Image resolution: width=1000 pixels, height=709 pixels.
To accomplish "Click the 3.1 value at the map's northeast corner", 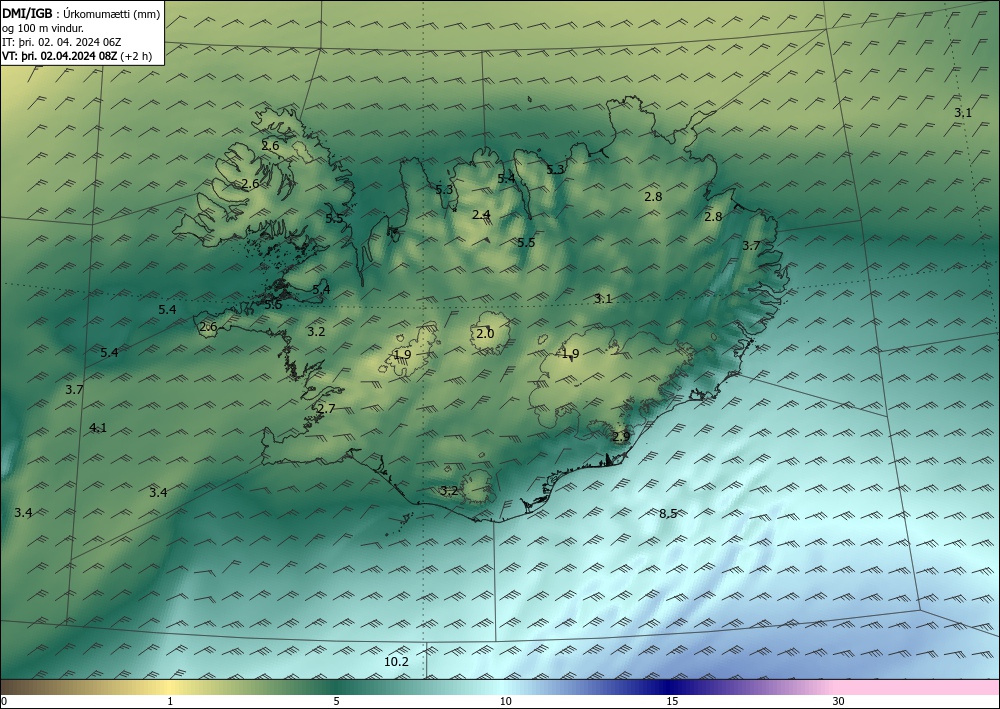I will click(963, 113).
